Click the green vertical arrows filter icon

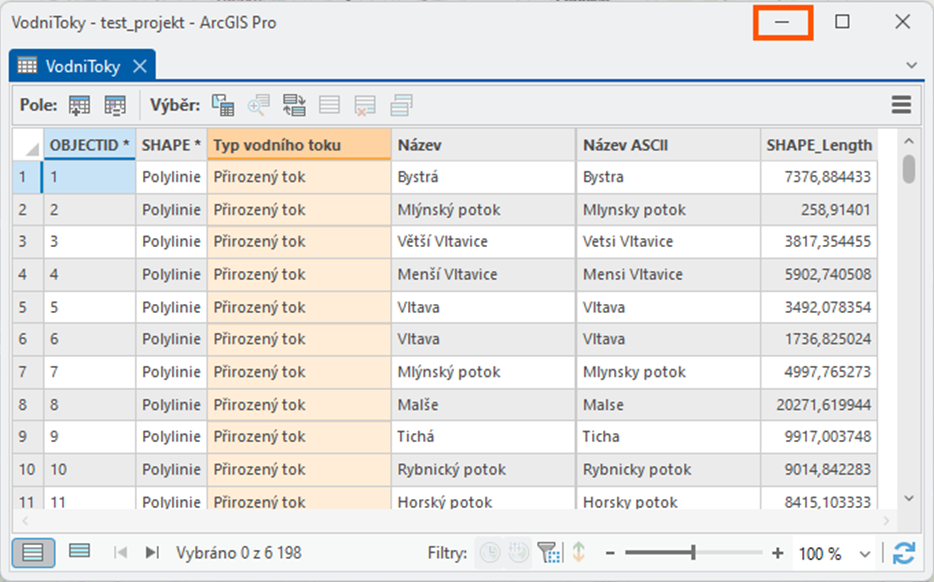pos(578,553)
